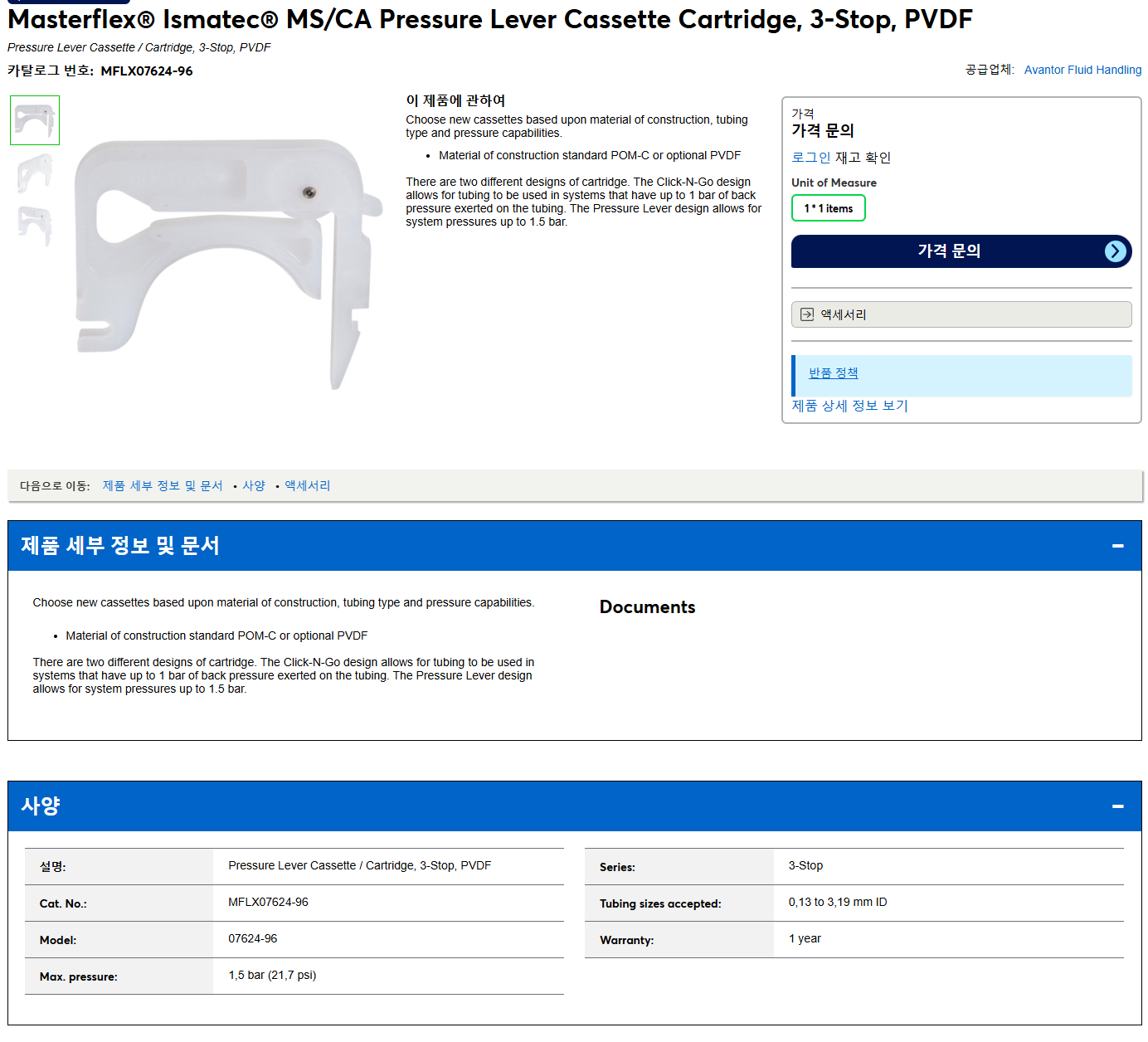Select the third product thumbnail image
The height and width of the screenshot is (1042, 1148).
pos(35,226)
